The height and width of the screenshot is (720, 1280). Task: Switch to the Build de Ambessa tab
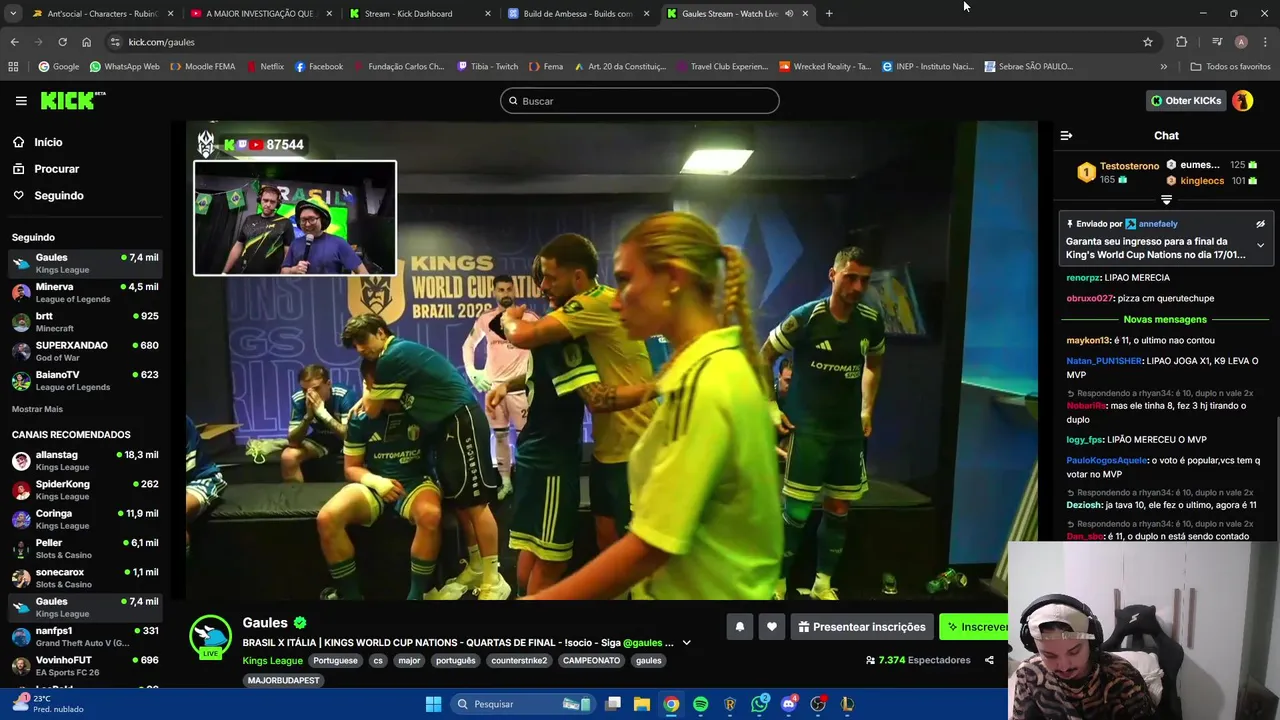pyautogui.click(x=578, y=14)
